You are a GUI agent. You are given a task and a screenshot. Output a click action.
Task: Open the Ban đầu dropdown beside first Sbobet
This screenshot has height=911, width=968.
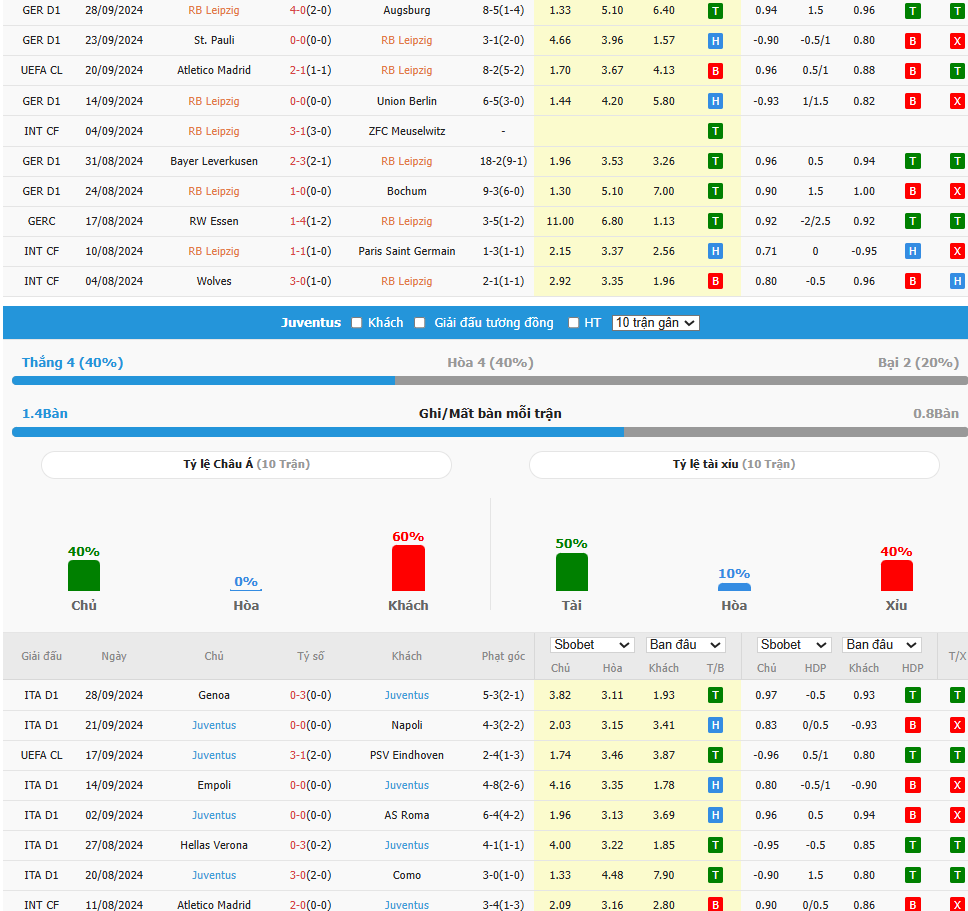coord(685,645)
